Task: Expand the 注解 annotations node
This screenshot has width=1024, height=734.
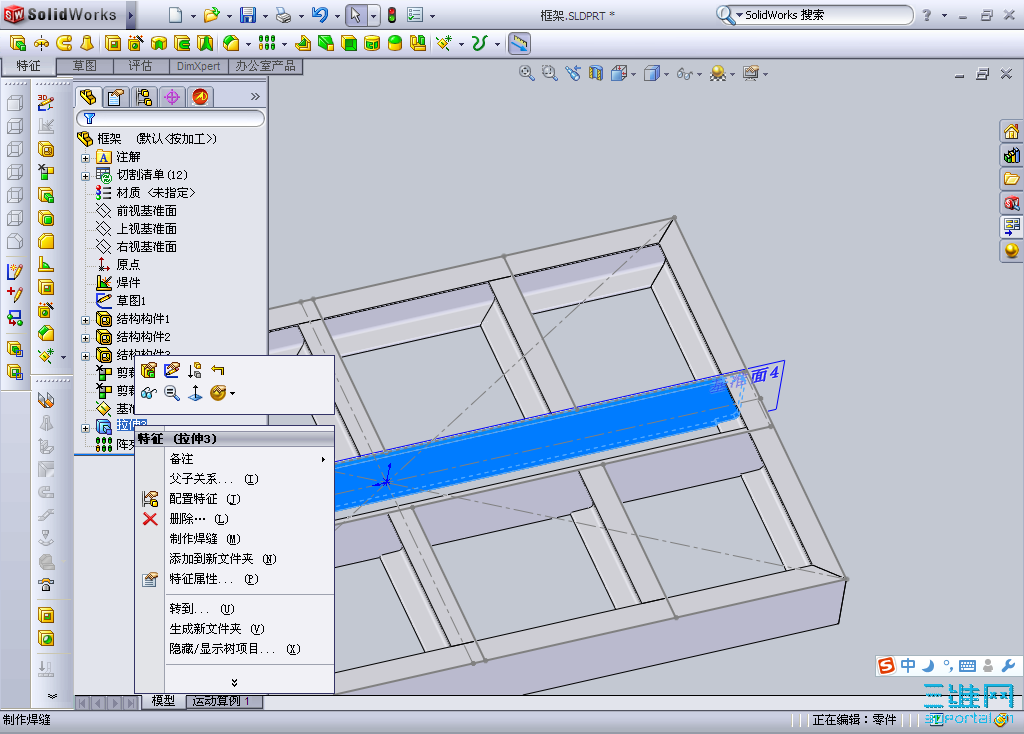Action: pyautogui.click(x=86, y=158)
